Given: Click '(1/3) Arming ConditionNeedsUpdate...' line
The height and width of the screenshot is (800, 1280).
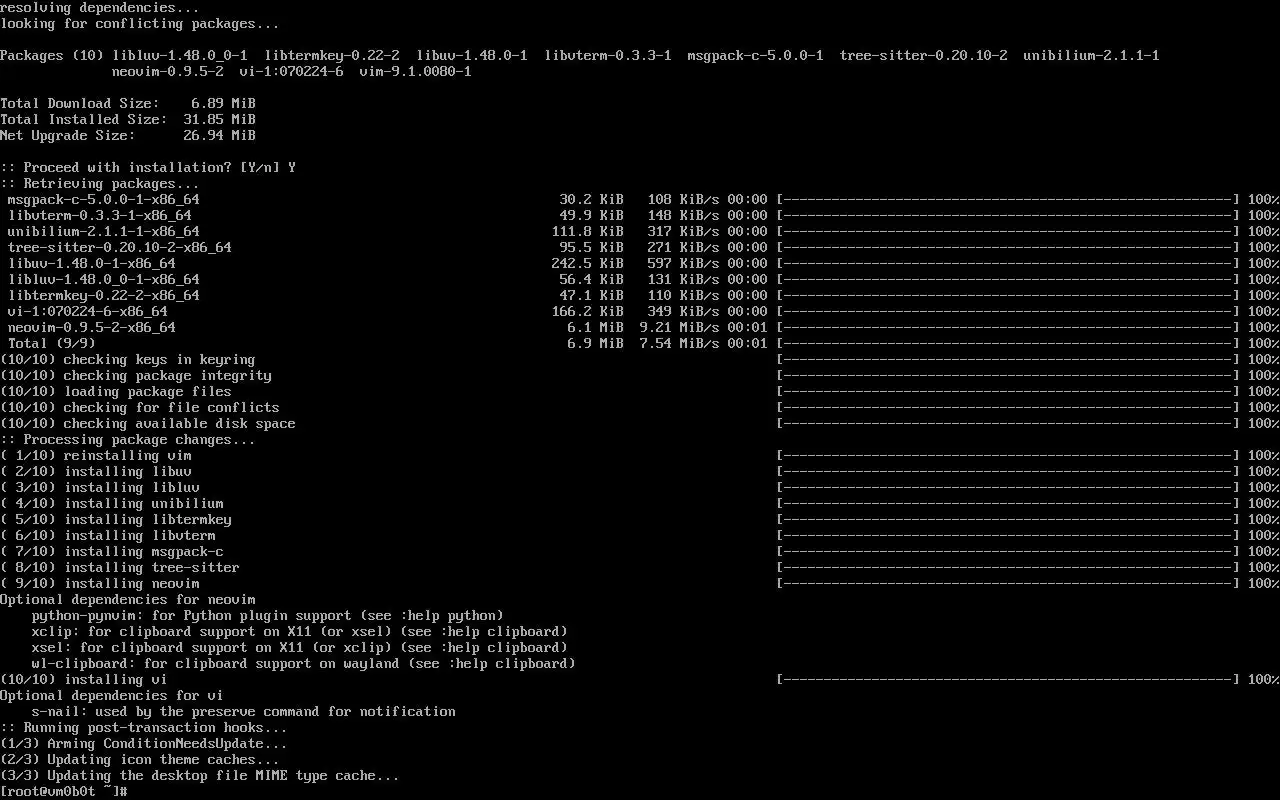Looking at the screenshot, I should 144,743.
